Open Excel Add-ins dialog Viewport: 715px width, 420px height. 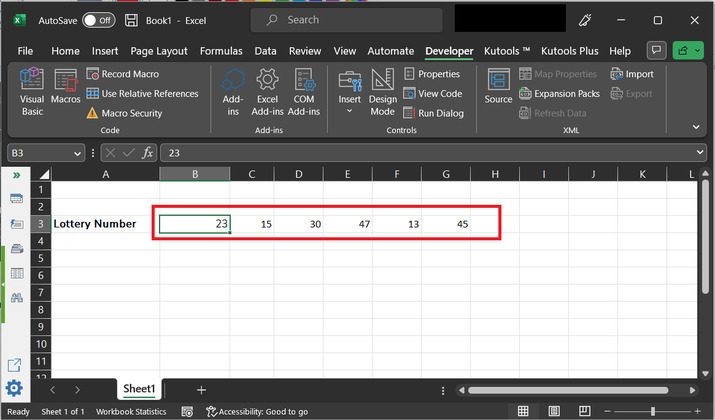[267, 92]
